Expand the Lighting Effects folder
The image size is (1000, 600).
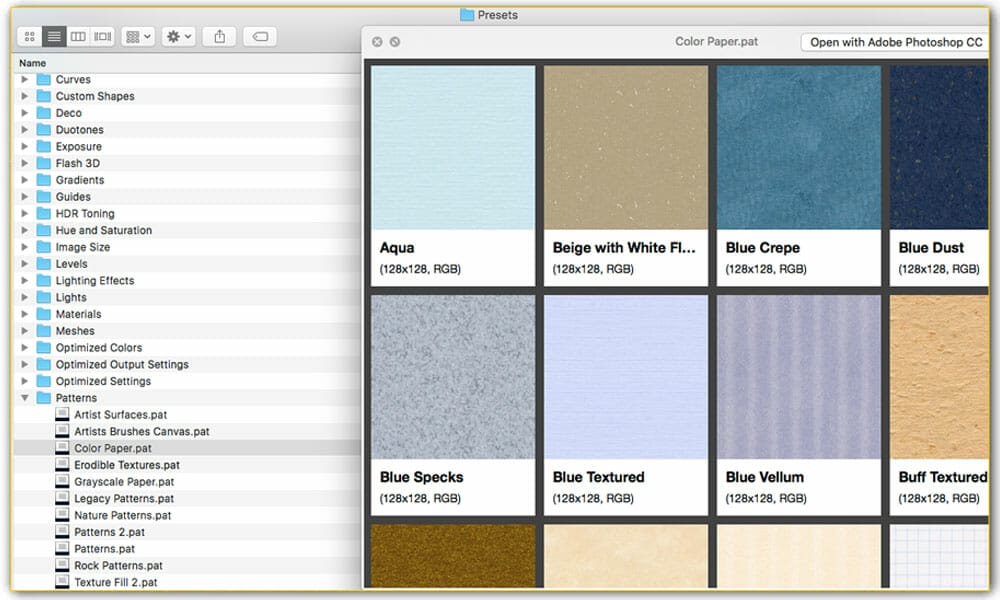(x=25, y=281)
